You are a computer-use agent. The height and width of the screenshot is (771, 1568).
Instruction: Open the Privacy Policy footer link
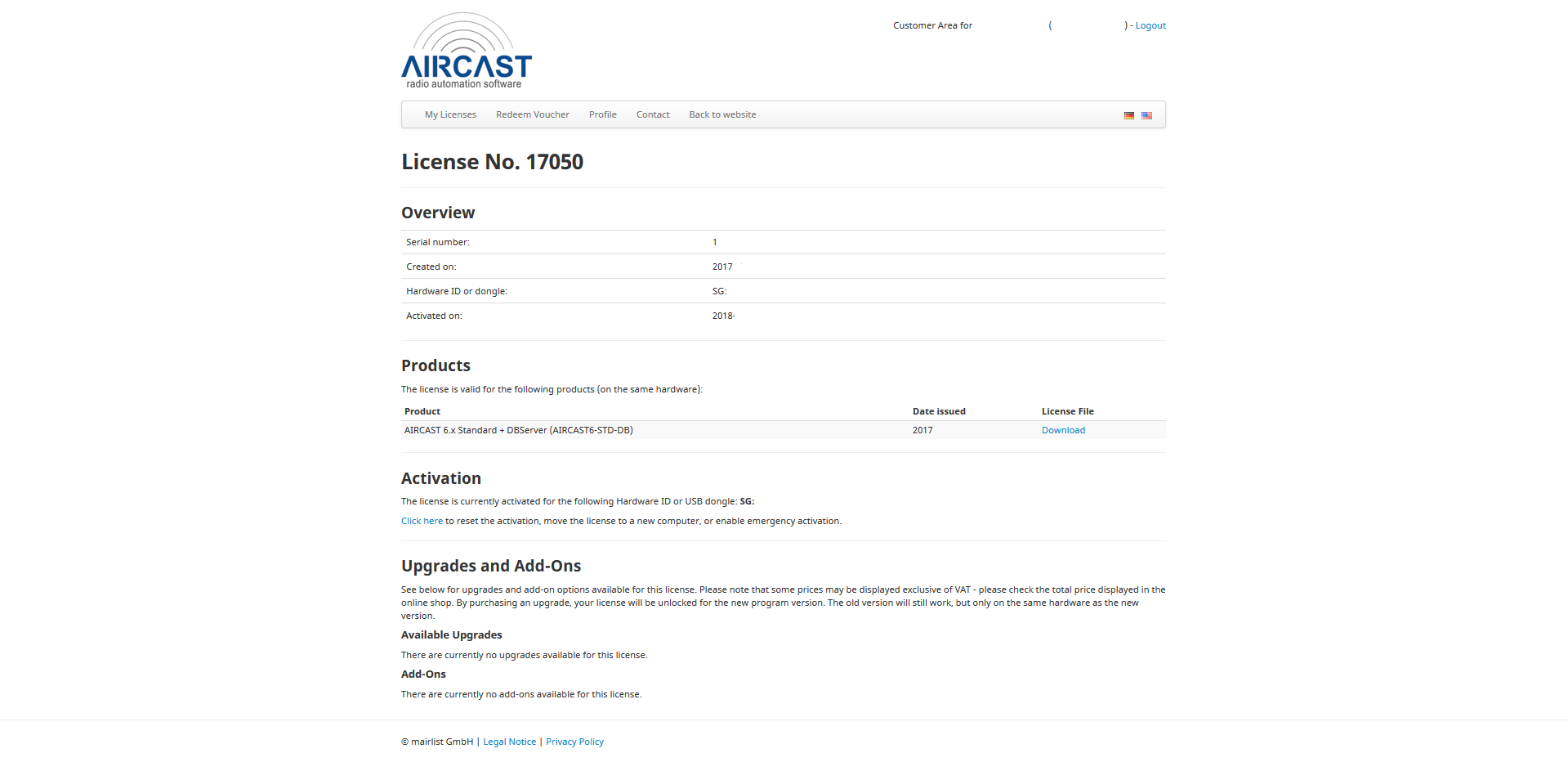(x=574, y=742)
